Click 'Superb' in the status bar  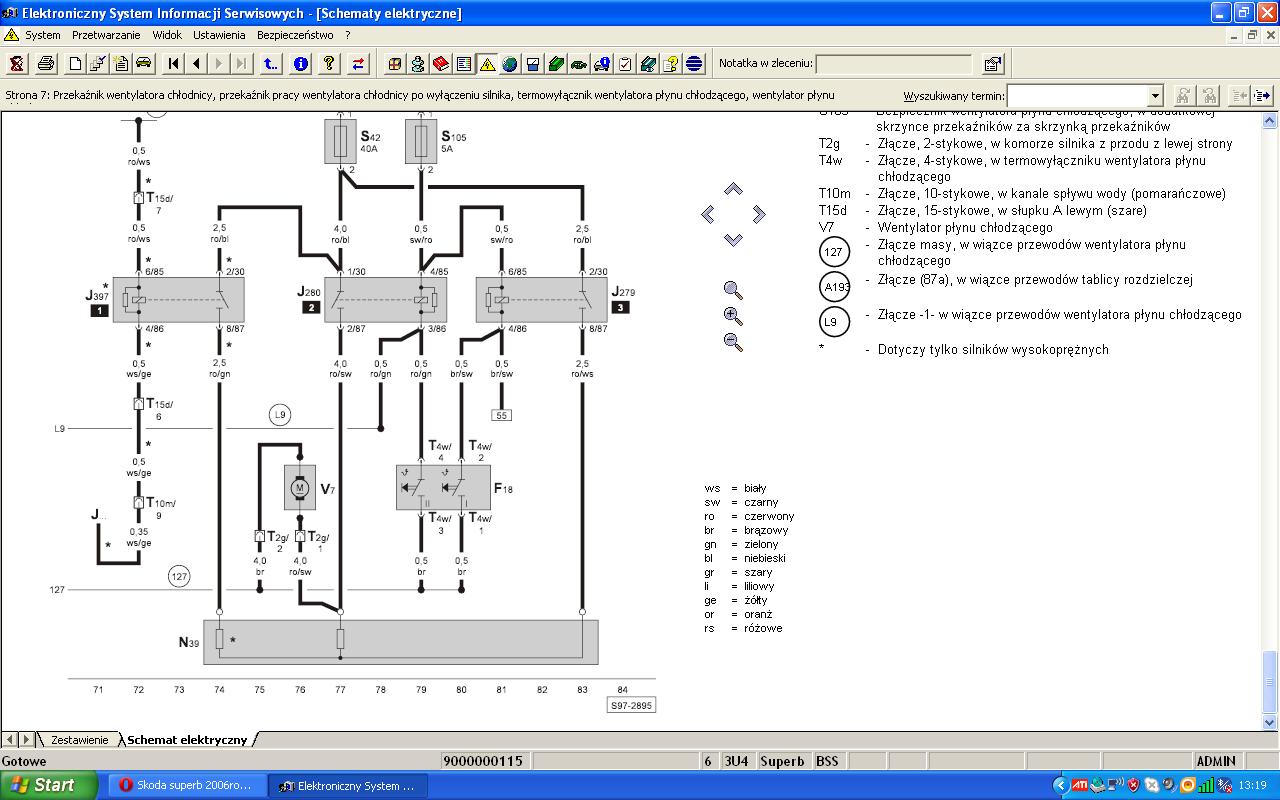782,761
